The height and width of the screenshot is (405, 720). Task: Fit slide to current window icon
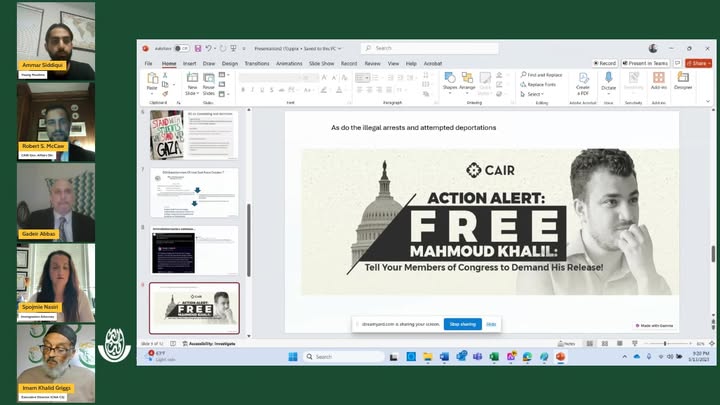click(712, 343)
